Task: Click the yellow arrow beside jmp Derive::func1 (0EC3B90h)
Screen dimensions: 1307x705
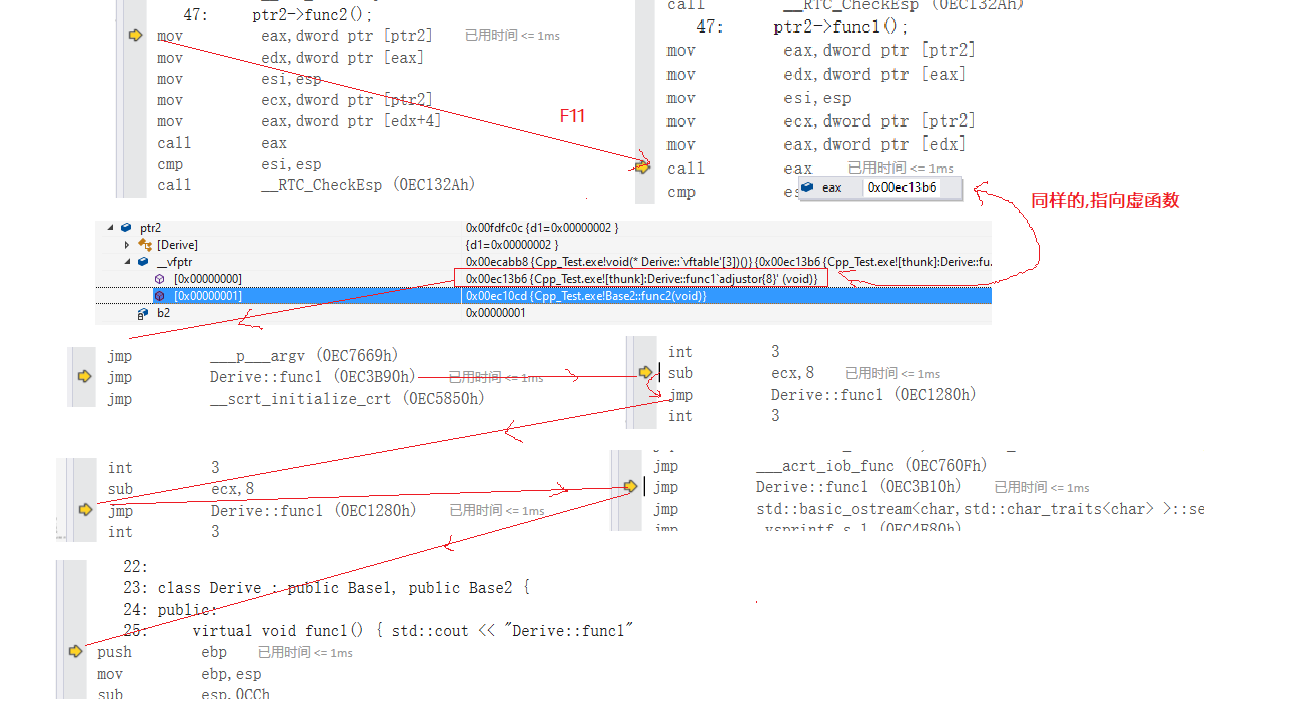Action: [x=84, y=377]
